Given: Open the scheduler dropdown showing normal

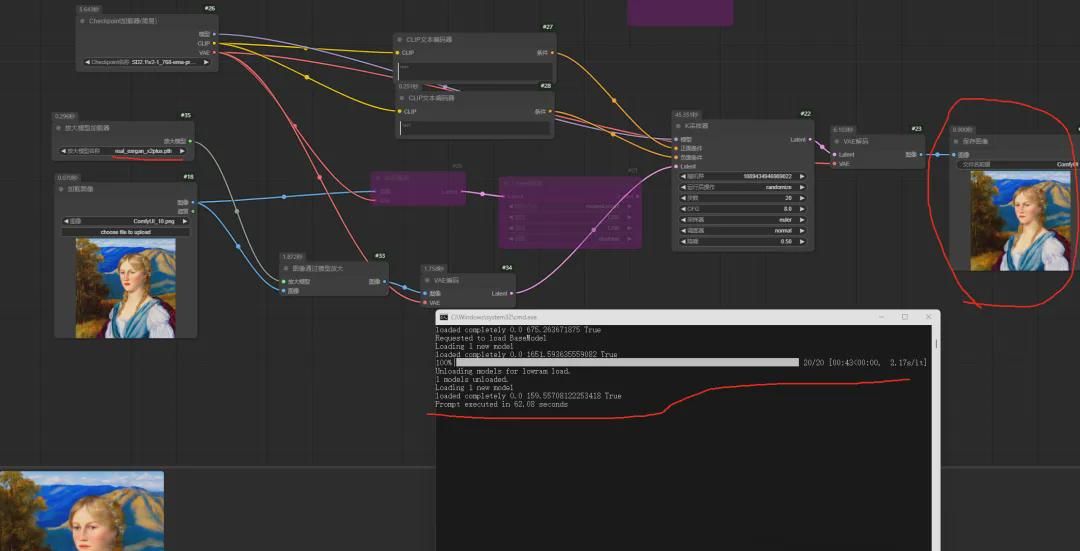Looking at the screenshot, I should point(743,230).
